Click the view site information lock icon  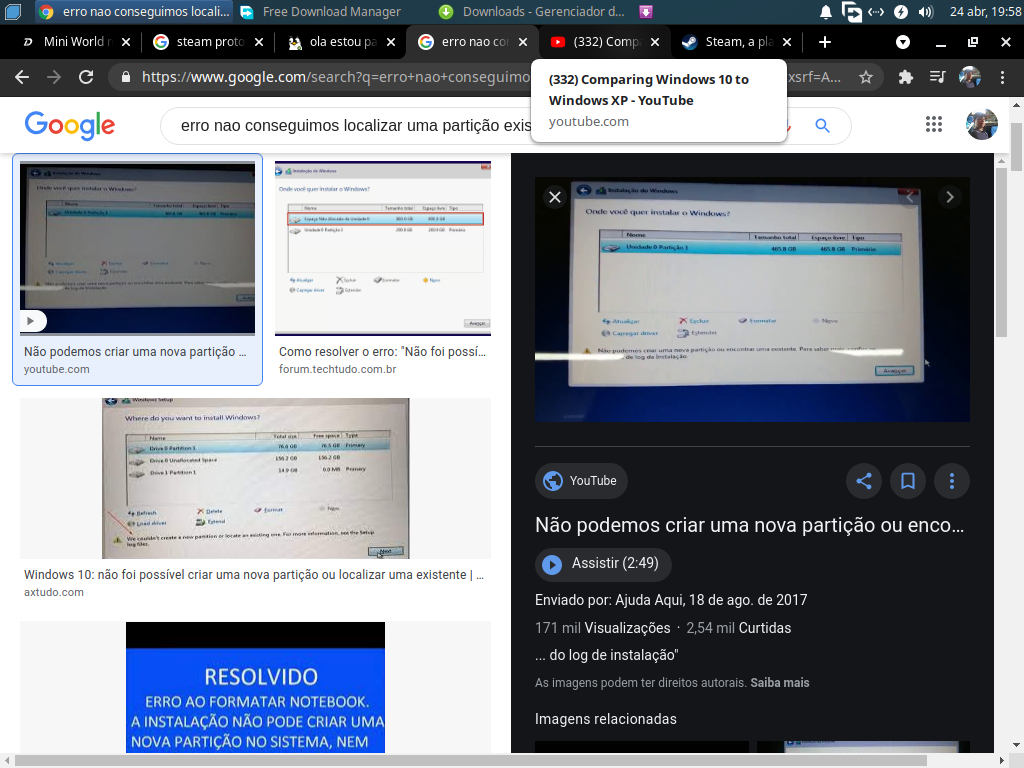tap(126, 77)
